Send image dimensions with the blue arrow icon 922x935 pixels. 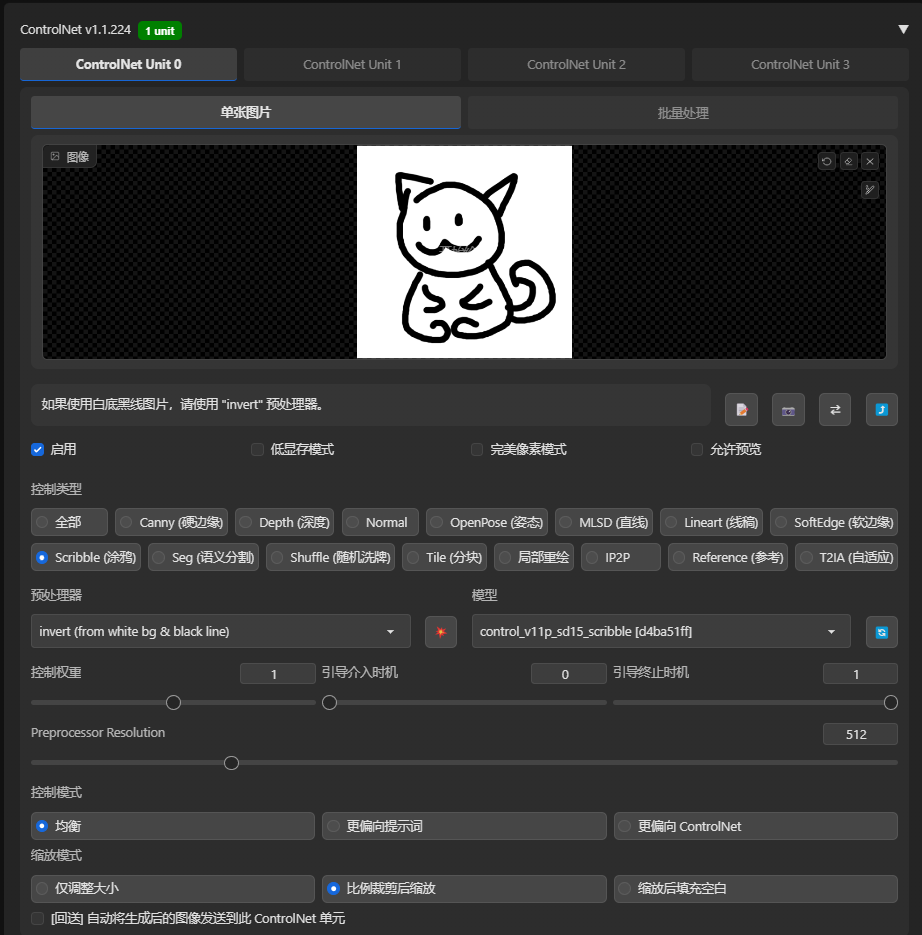pyautogui.click(x=881, y=409)
